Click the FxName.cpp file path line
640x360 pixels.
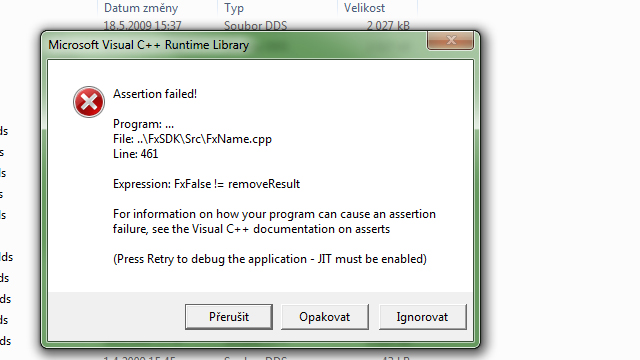pyautogui.click(x=192, y=139)
